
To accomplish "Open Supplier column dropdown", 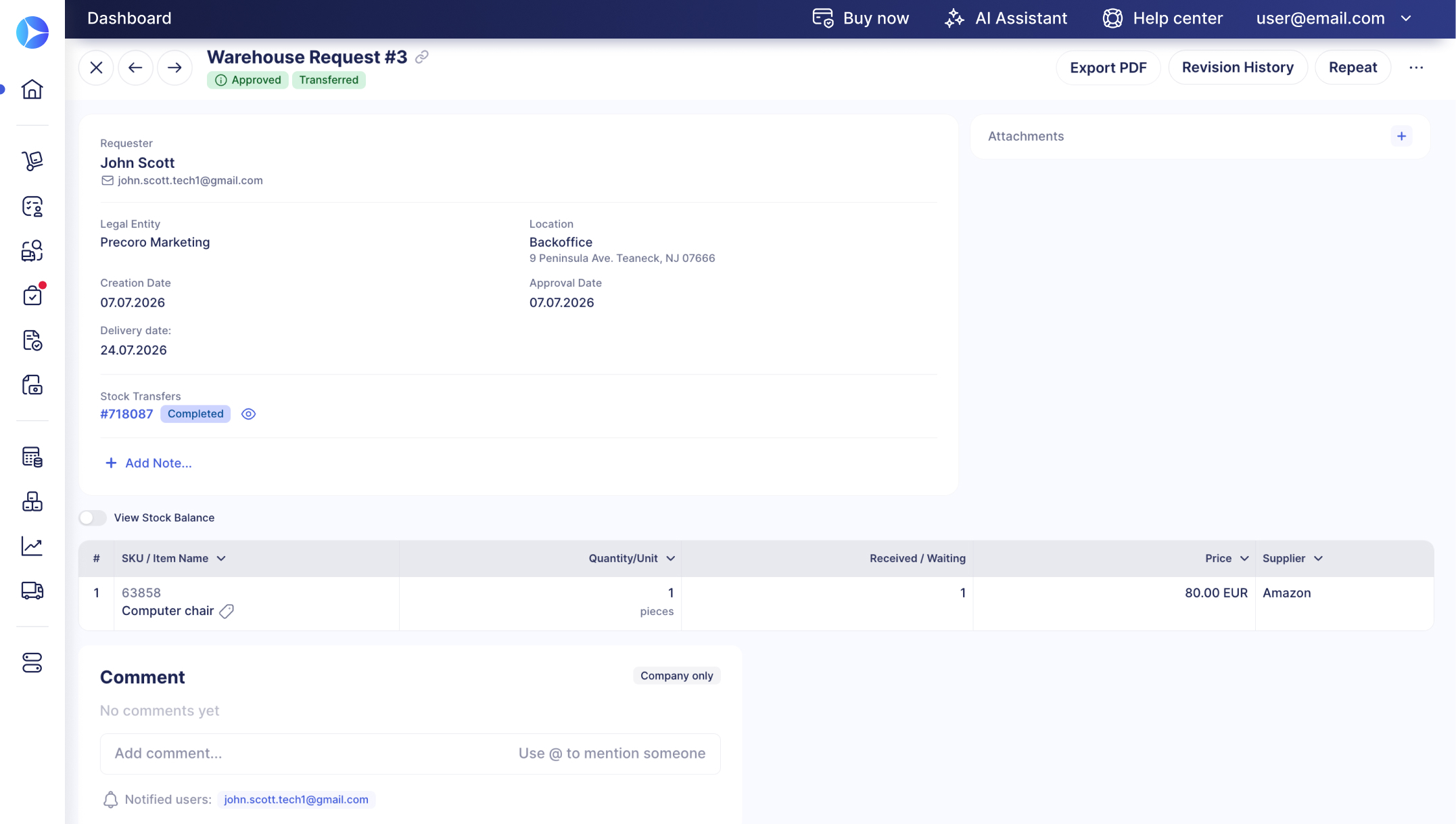I will (1318, 559).
